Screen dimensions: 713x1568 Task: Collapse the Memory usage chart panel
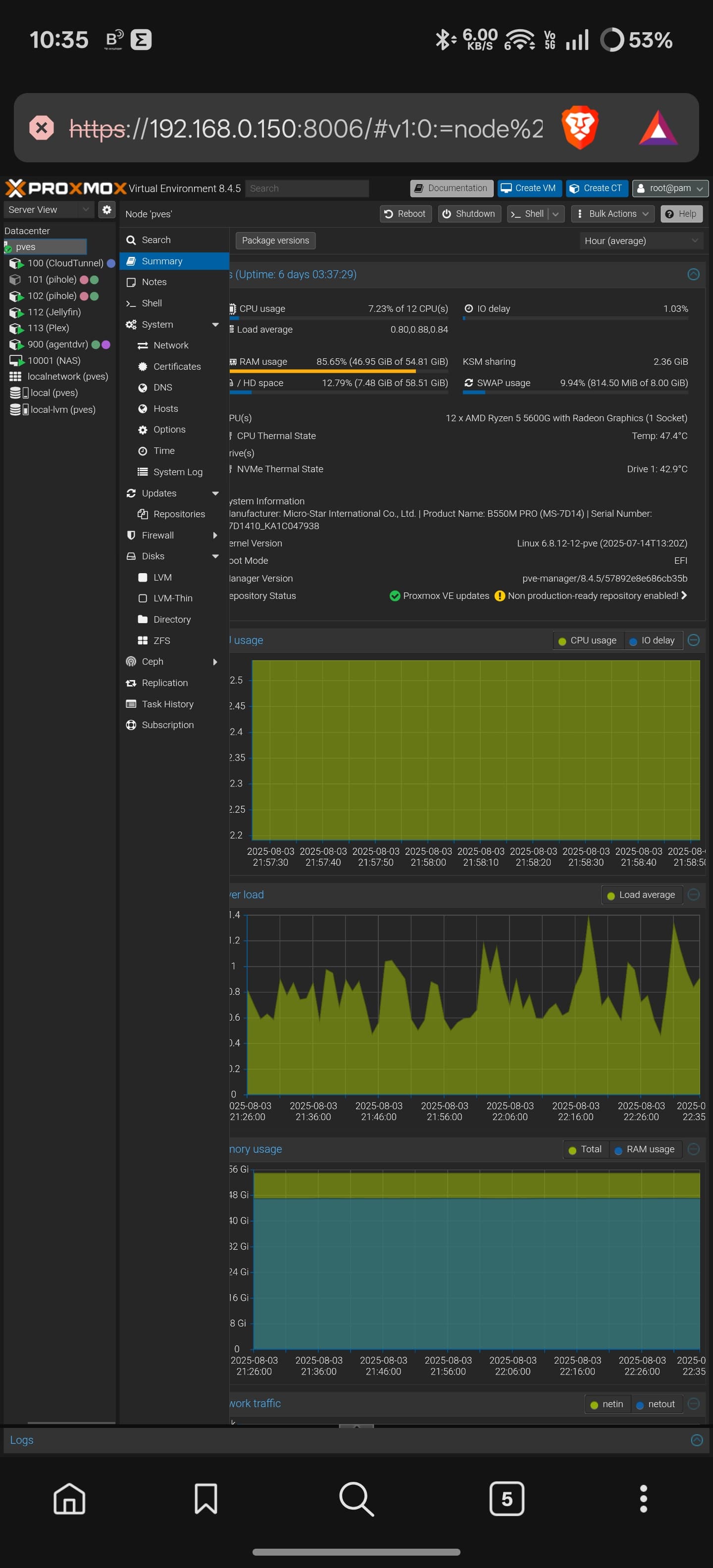(x=693, y=1149)
